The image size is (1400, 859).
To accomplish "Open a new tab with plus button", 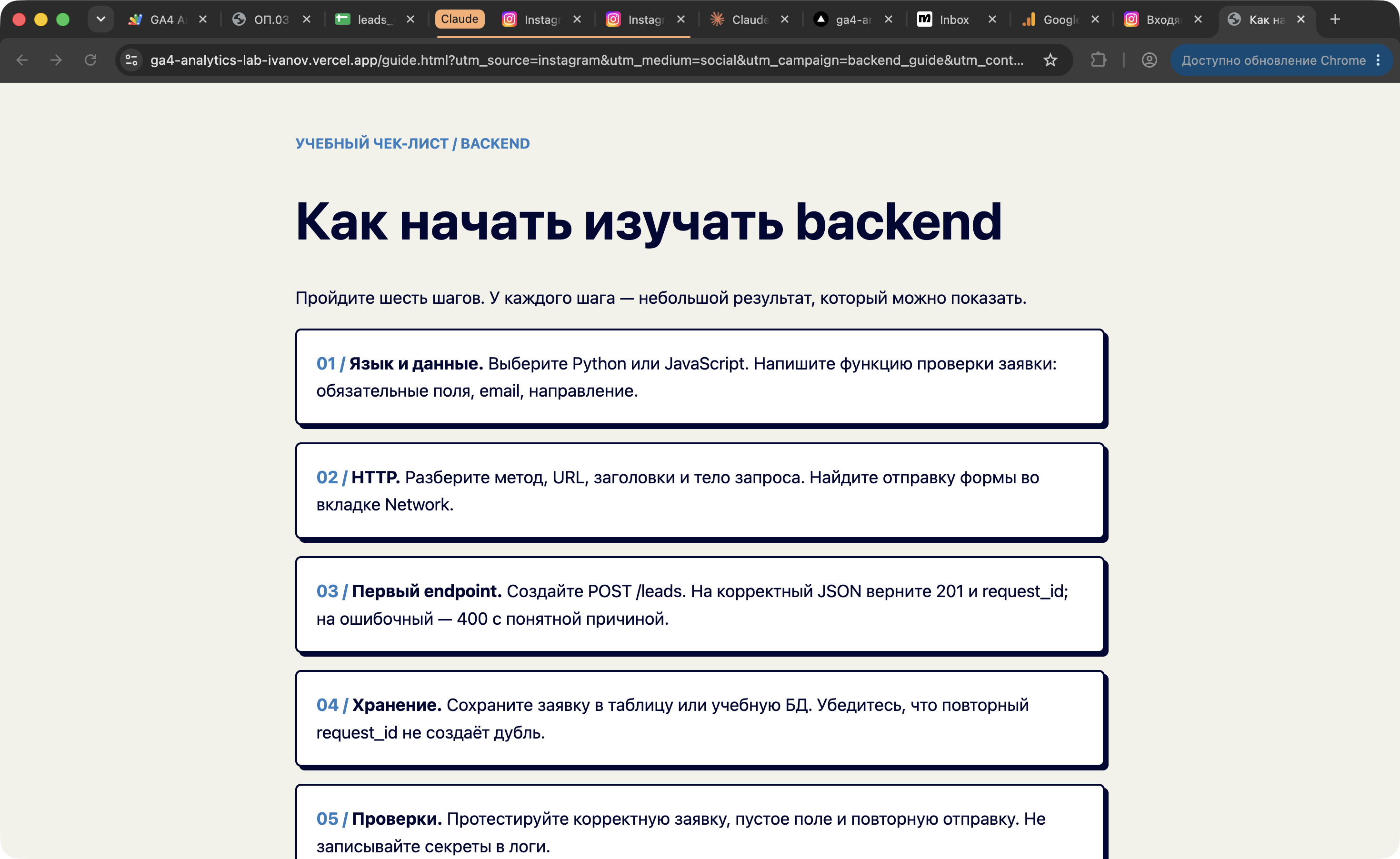I will click(1336, 20).
